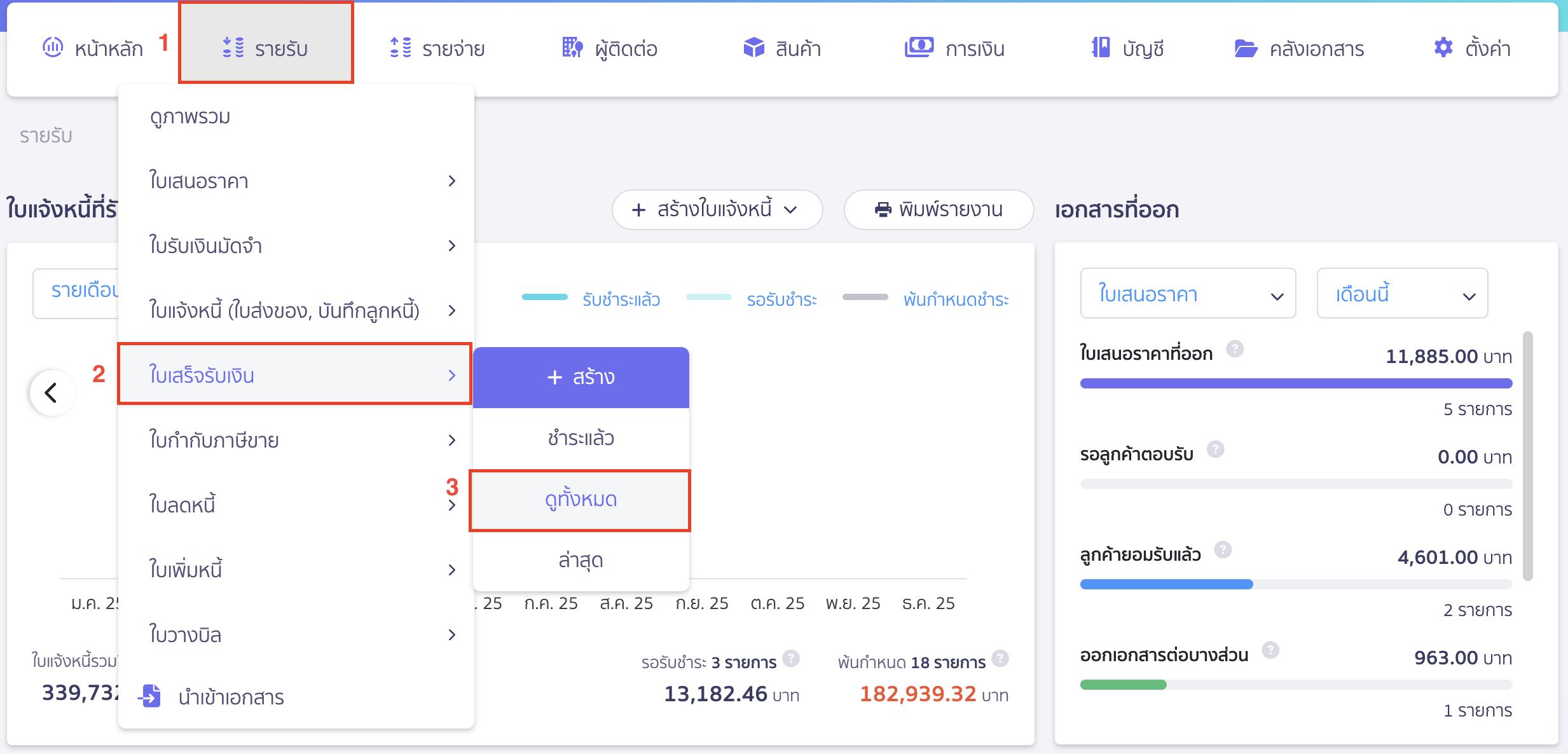Click help icon beside รอรับชำระ 3 รายการ

pos(791,659)
